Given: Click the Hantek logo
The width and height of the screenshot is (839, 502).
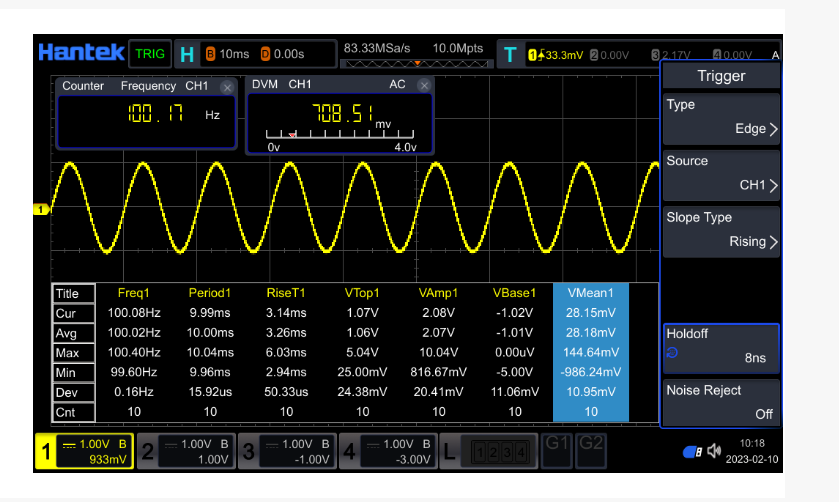Looking at the screenshot, I should (81, 52).
